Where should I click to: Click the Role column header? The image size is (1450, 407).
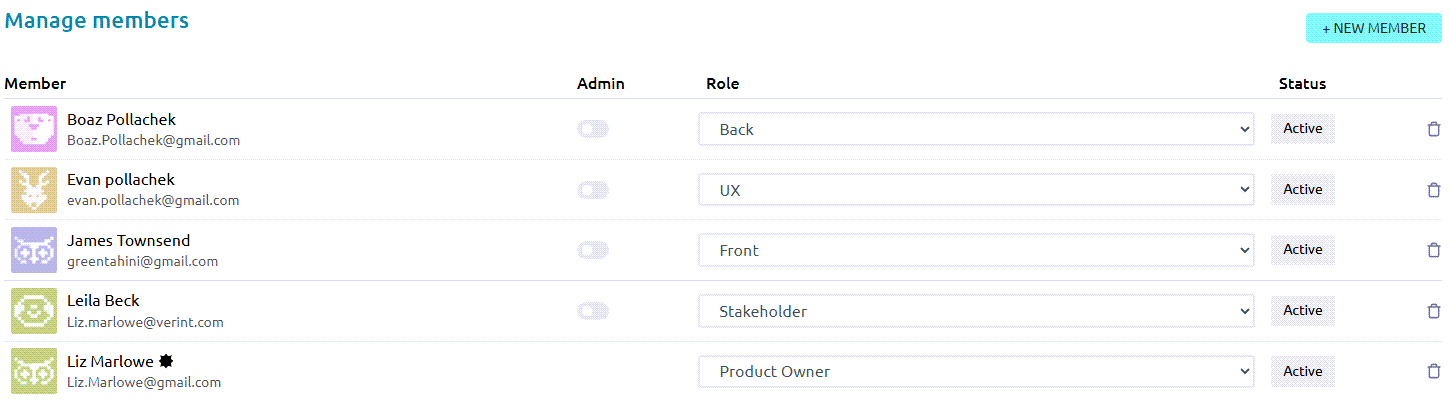[722, 84]
